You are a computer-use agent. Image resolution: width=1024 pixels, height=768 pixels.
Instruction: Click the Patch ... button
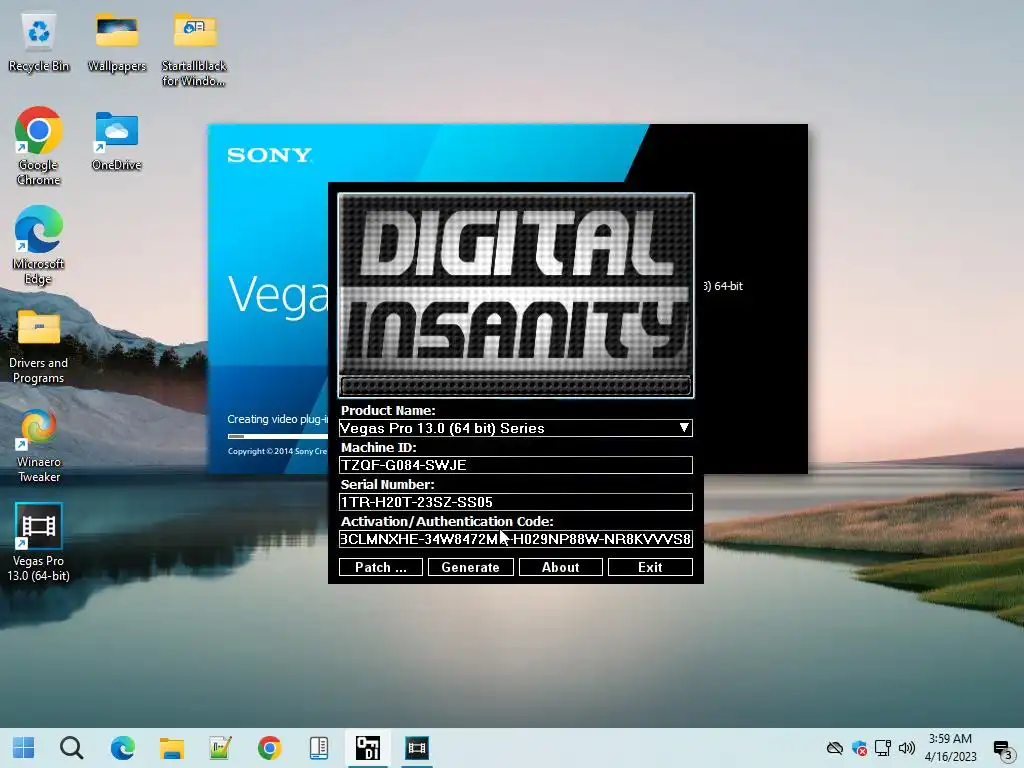point(381,567)
